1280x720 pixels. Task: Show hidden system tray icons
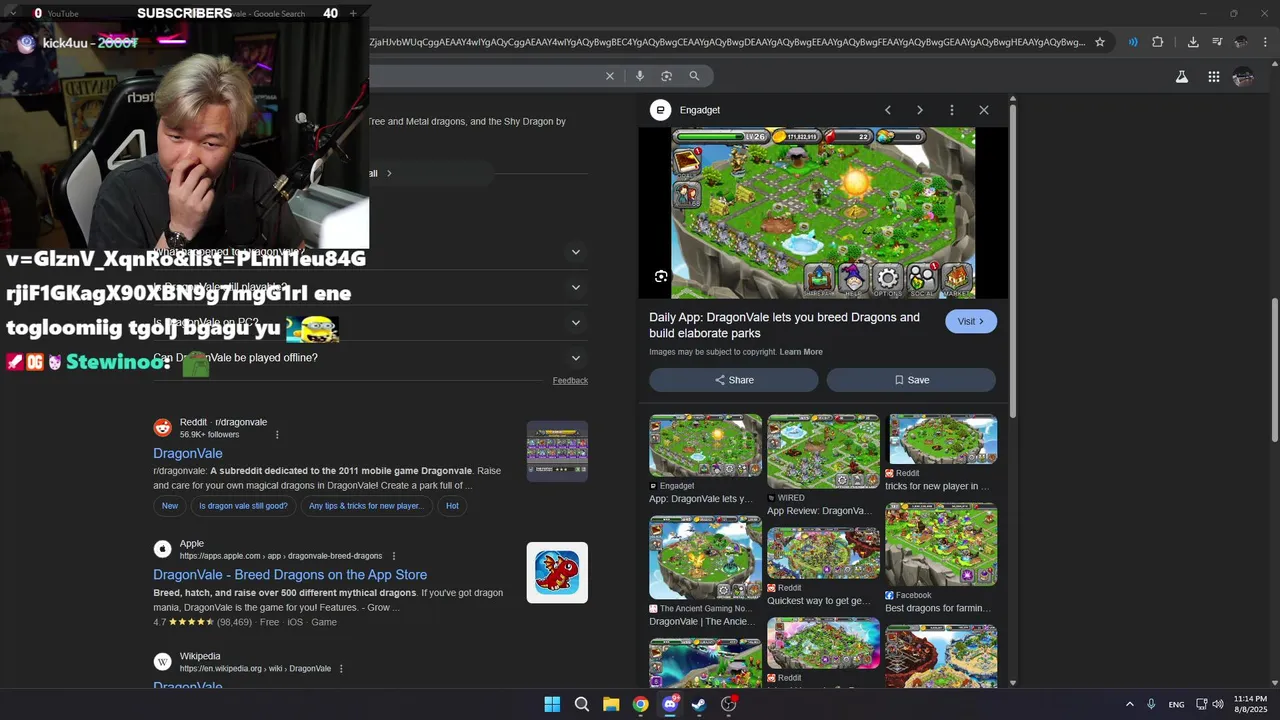point(1130,704)
